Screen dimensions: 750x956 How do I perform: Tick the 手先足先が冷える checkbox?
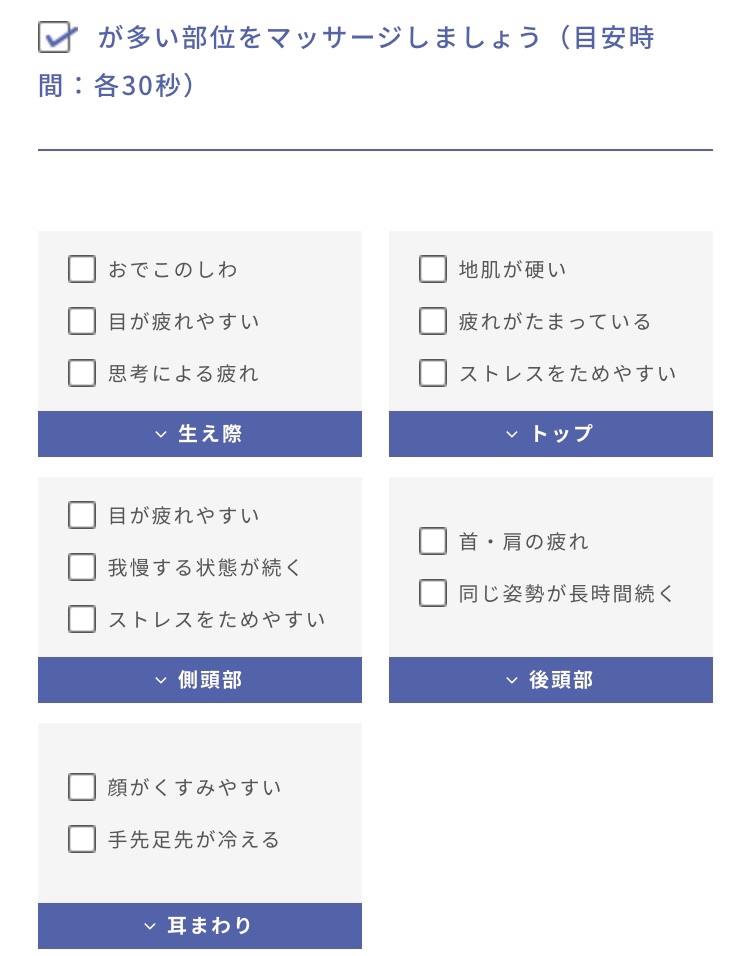(x=82, y=839)
